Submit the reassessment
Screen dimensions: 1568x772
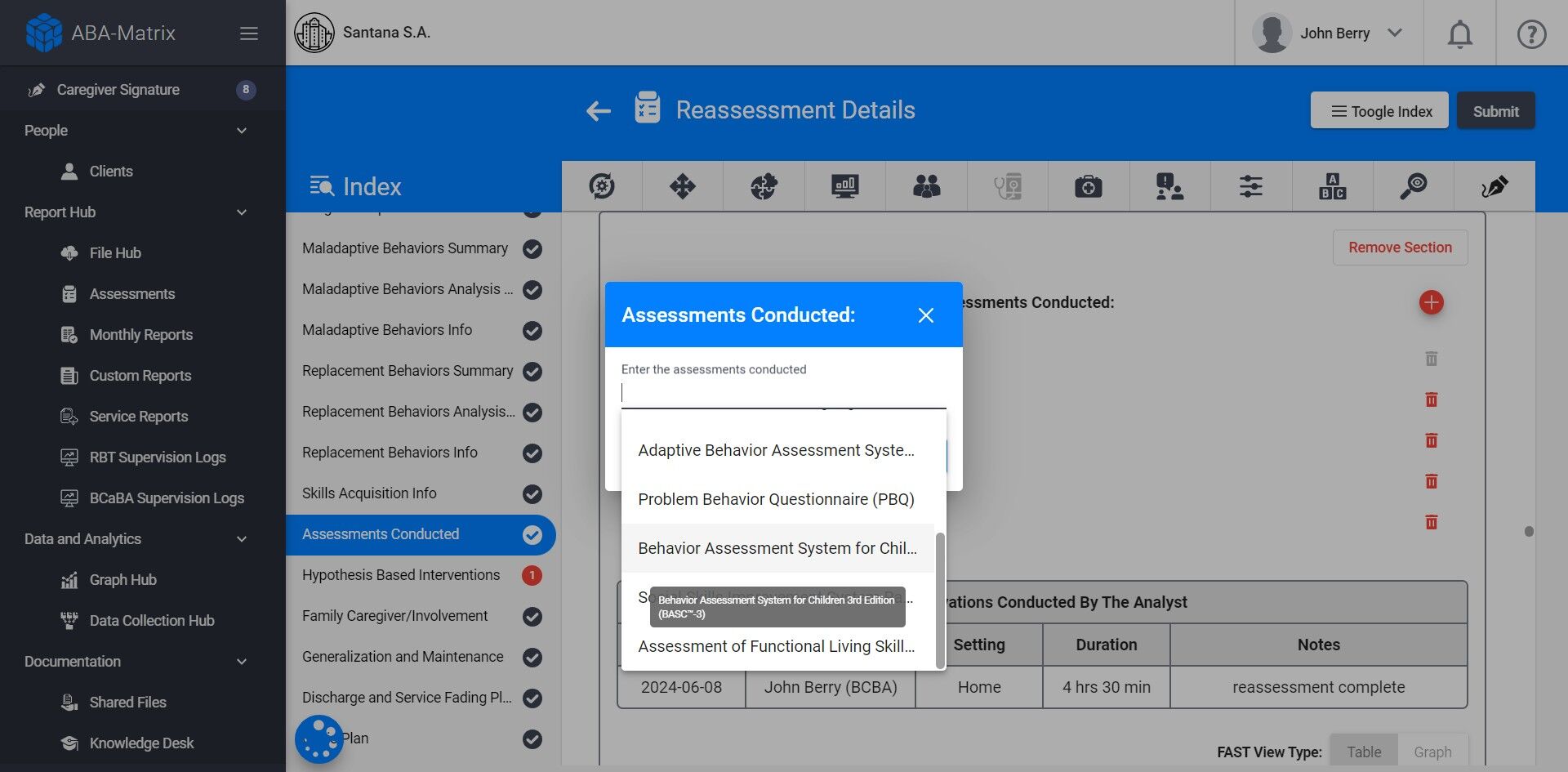click(1495, 110)
